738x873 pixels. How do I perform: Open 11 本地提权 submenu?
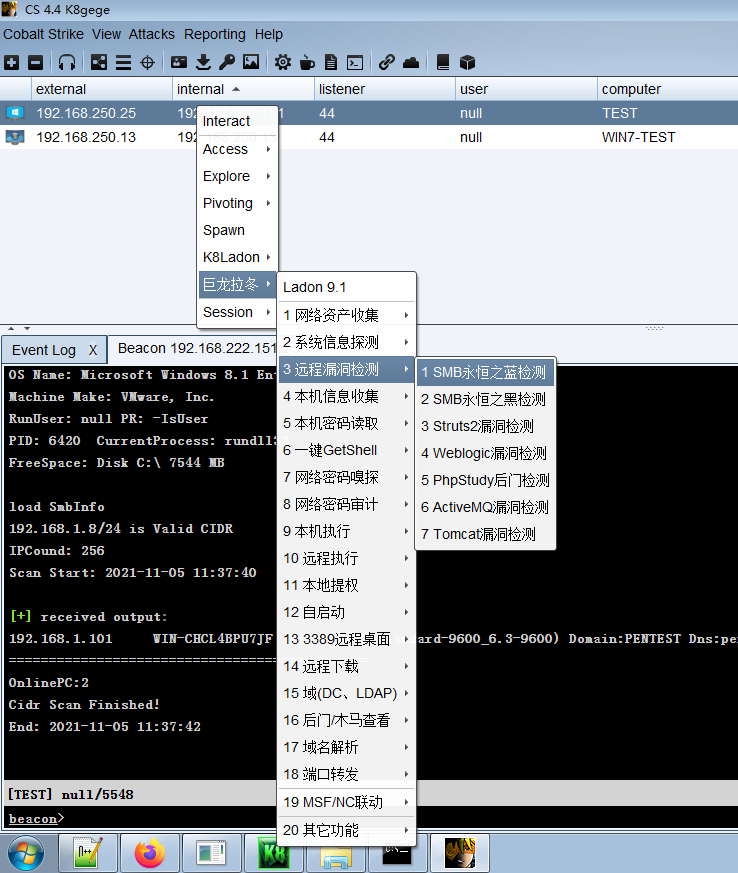point(346,585)
